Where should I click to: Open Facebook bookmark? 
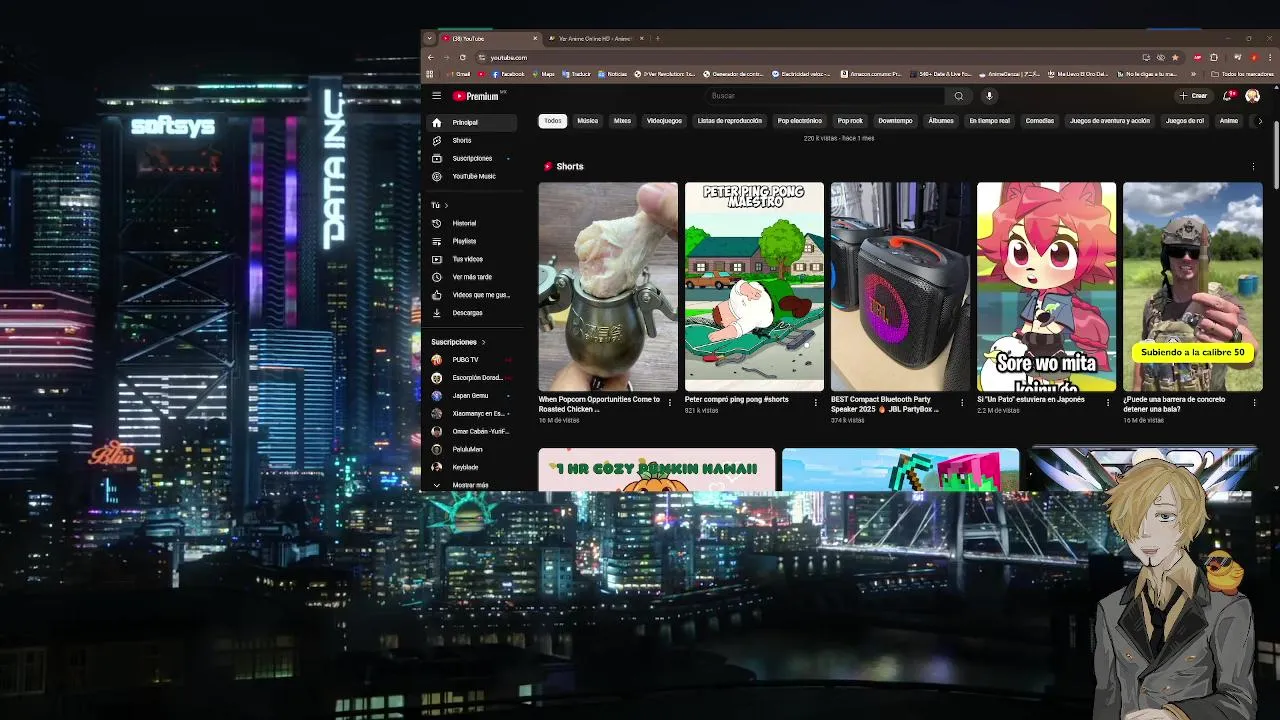(x=507, y=74)
